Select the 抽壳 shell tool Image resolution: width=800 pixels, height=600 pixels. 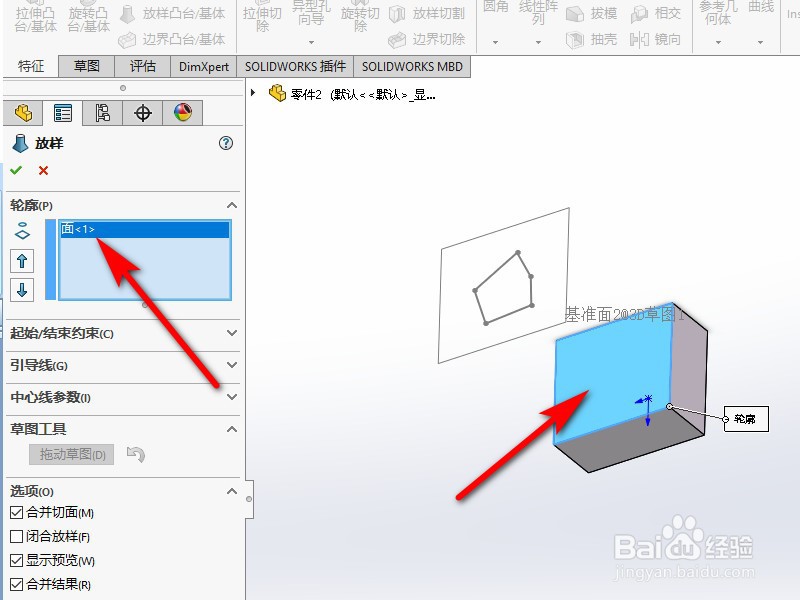[592, 39]
